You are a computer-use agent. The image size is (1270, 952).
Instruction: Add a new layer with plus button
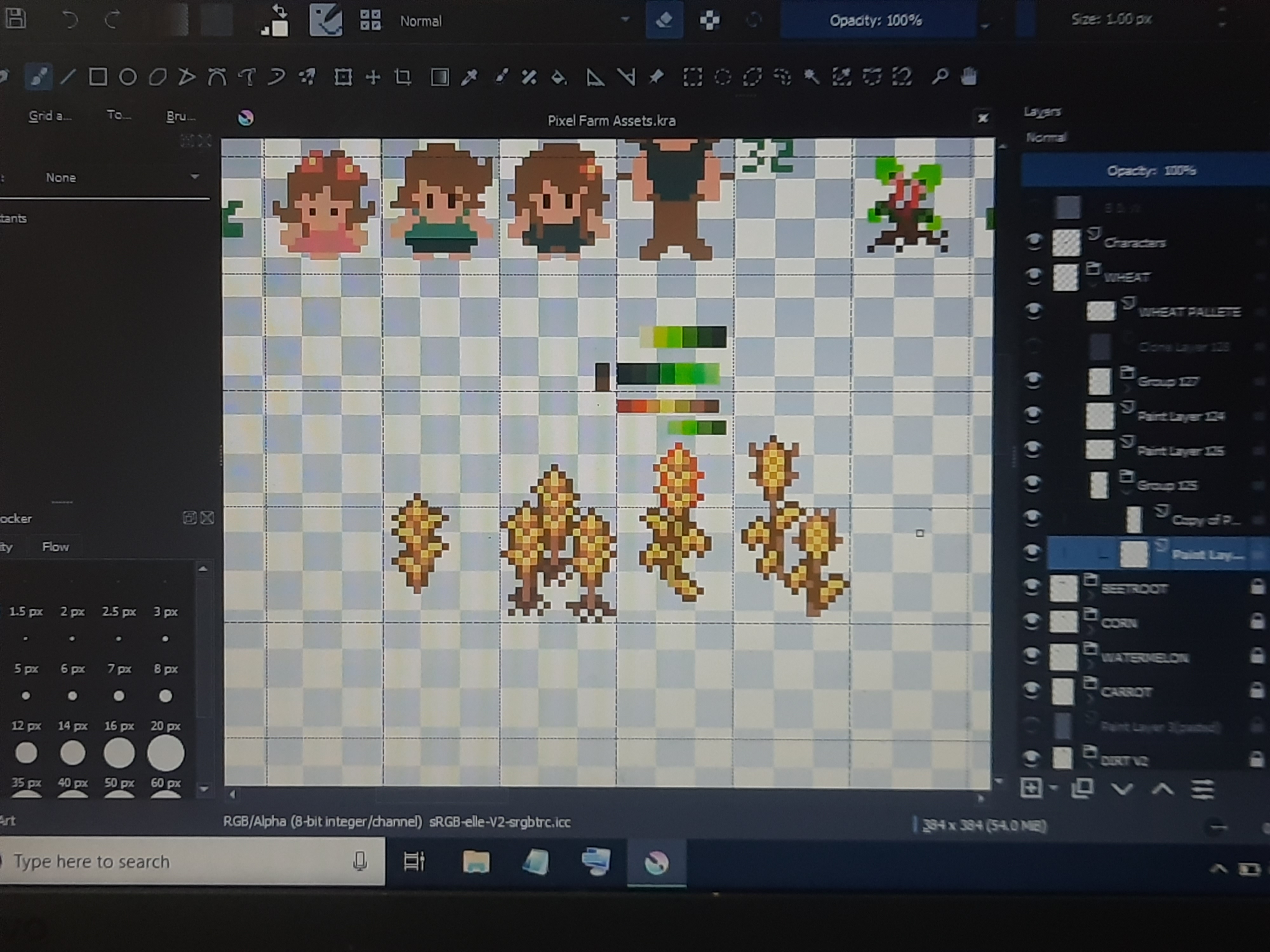(1031, 788)
